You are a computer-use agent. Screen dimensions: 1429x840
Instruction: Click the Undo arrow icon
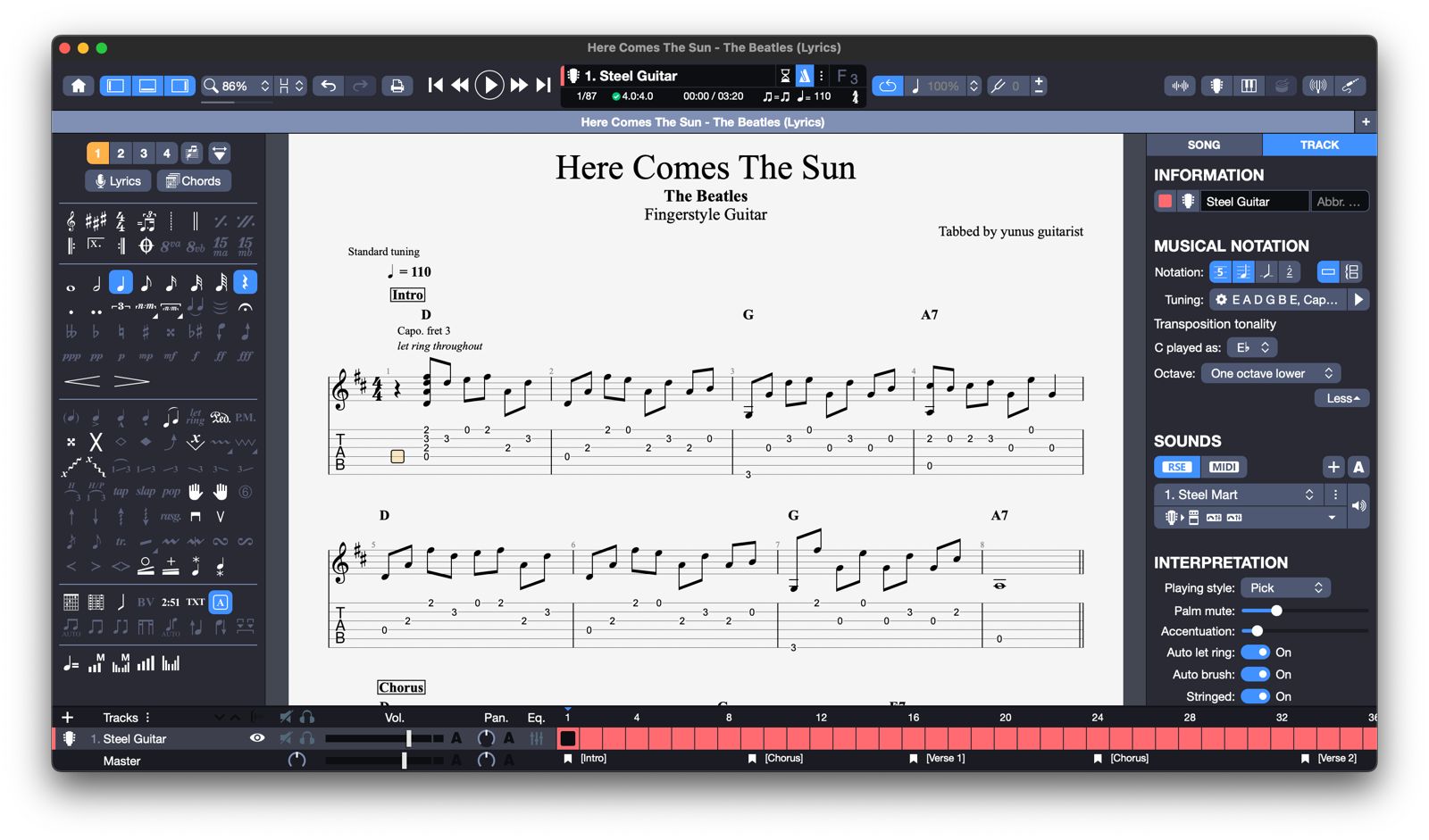tap(329, 86)
